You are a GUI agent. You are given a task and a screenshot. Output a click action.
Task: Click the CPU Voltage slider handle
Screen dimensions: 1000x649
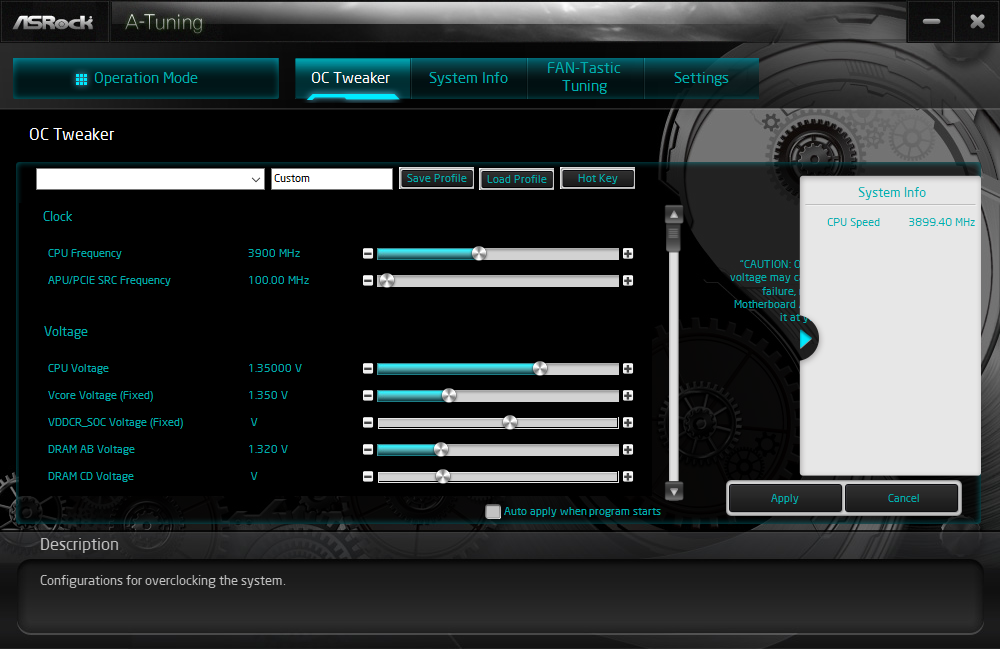(540, 368)
